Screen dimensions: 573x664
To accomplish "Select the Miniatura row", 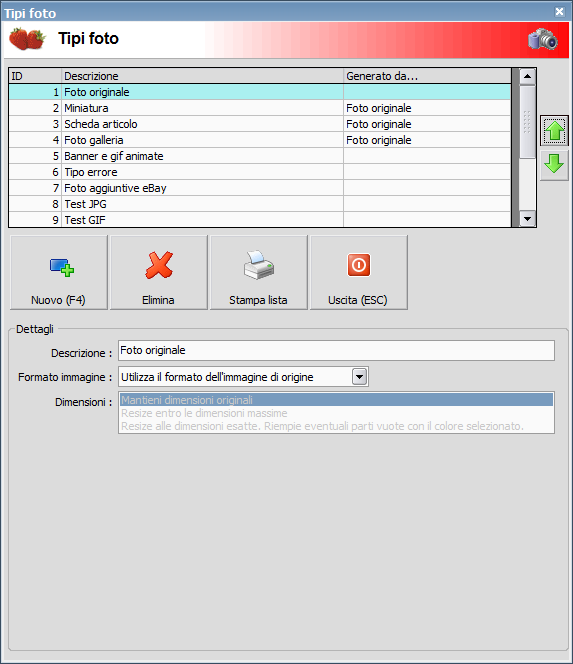I will click(260, 108).
